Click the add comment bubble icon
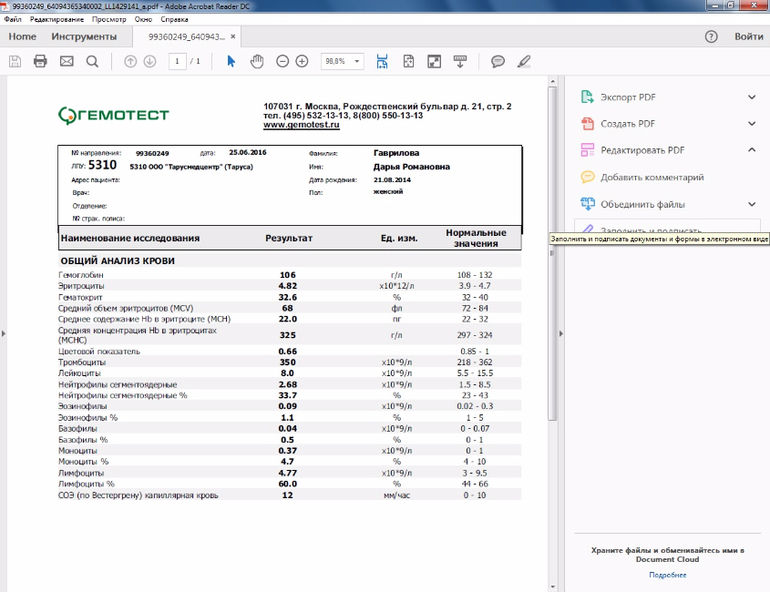Image resolution: width=770 pixels, height=592 pixels. (x=498, y=61)
